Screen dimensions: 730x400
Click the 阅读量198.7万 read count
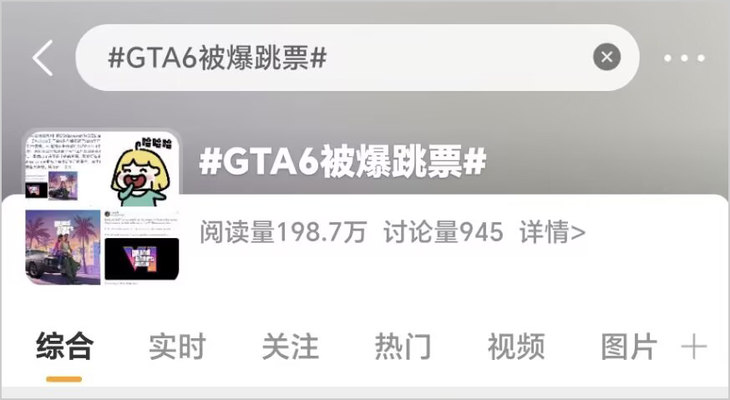(x=284, y=232)
